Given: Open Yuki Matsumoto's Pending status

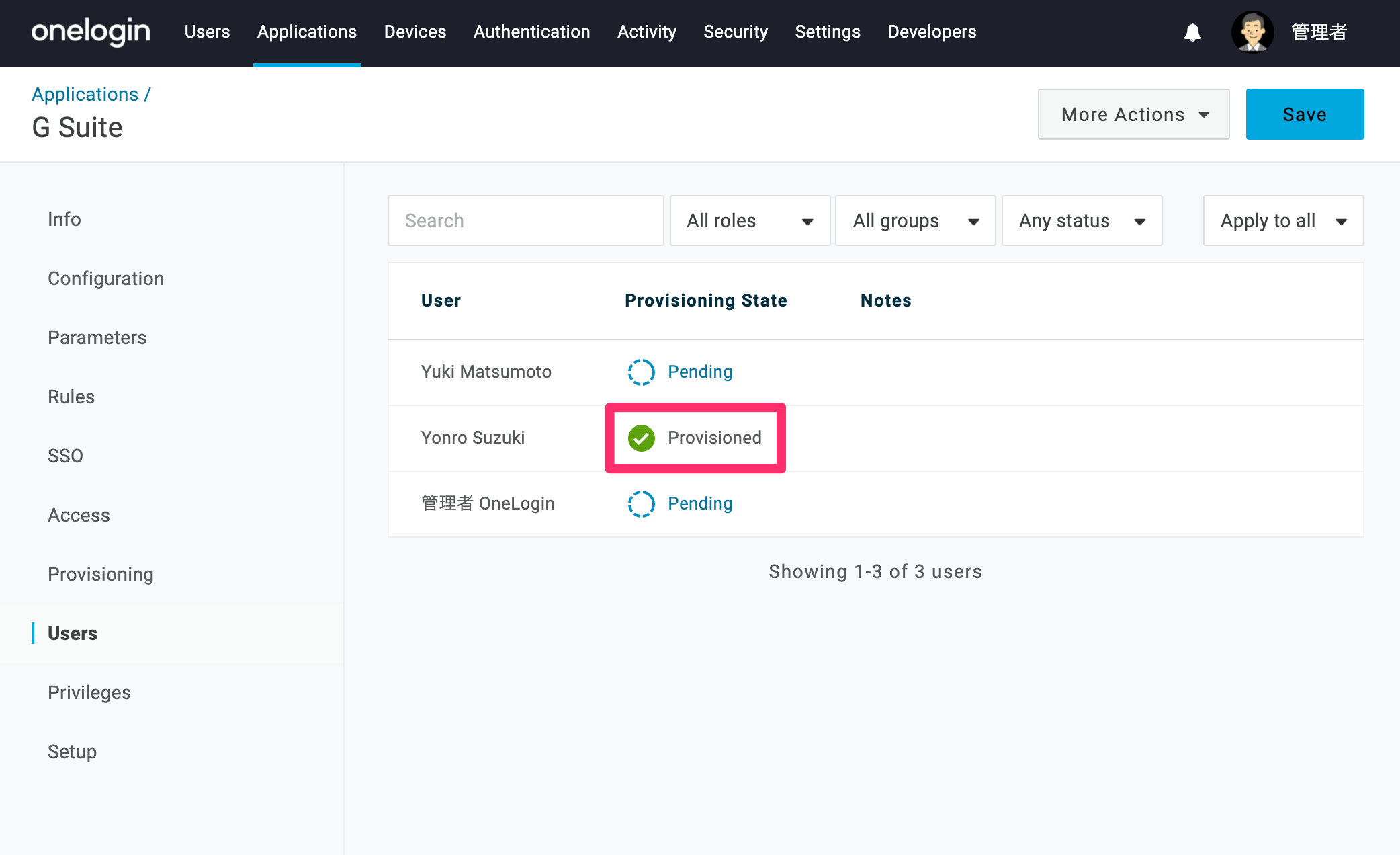Looking at the screenshot, I should pyautogui.click(x=700, y=372).
